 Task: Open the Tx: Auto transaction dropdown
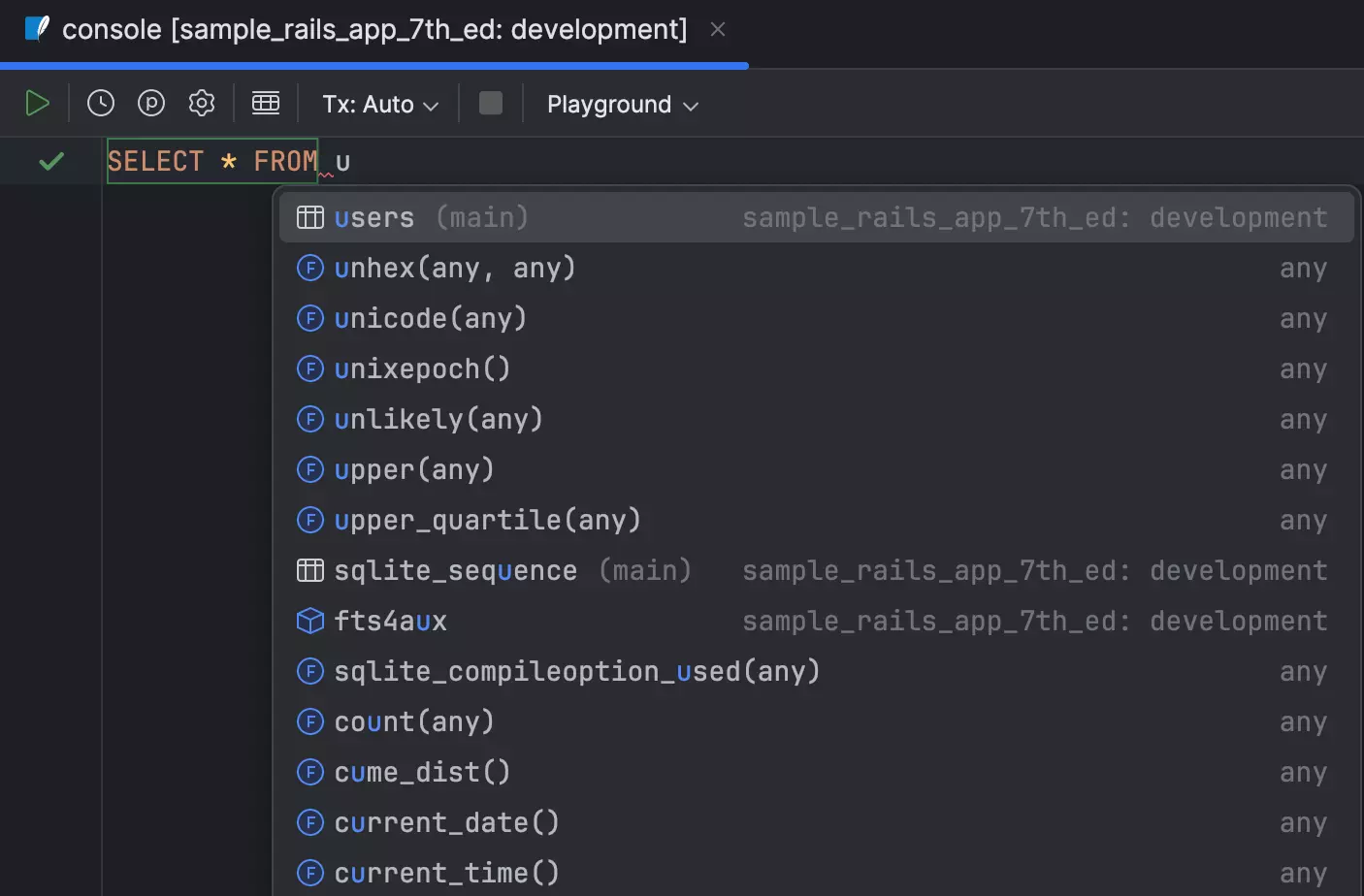pos(377,104)
